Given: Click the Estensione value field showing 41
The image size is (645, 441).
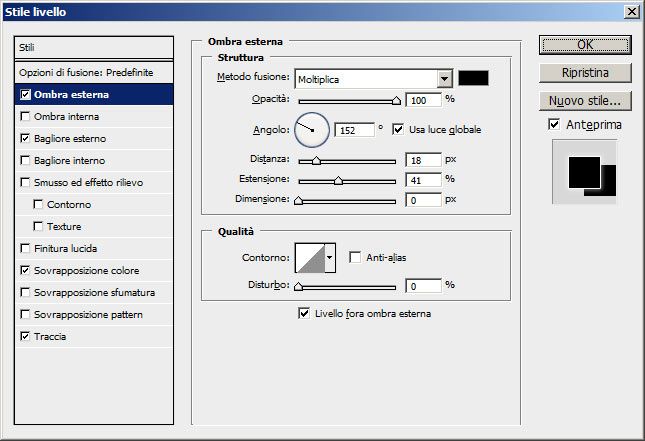Looking at the screenshot, I should pos(423,180).
